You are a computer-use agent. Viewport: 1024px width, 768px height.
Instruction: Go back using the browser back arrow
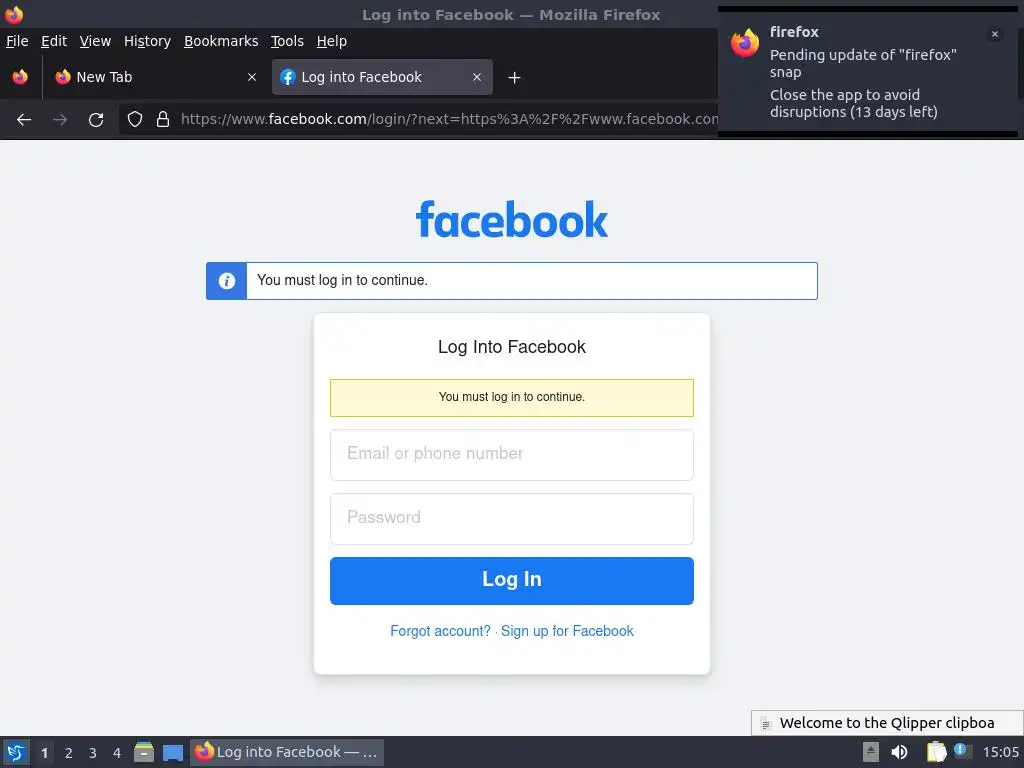point(24,120)
